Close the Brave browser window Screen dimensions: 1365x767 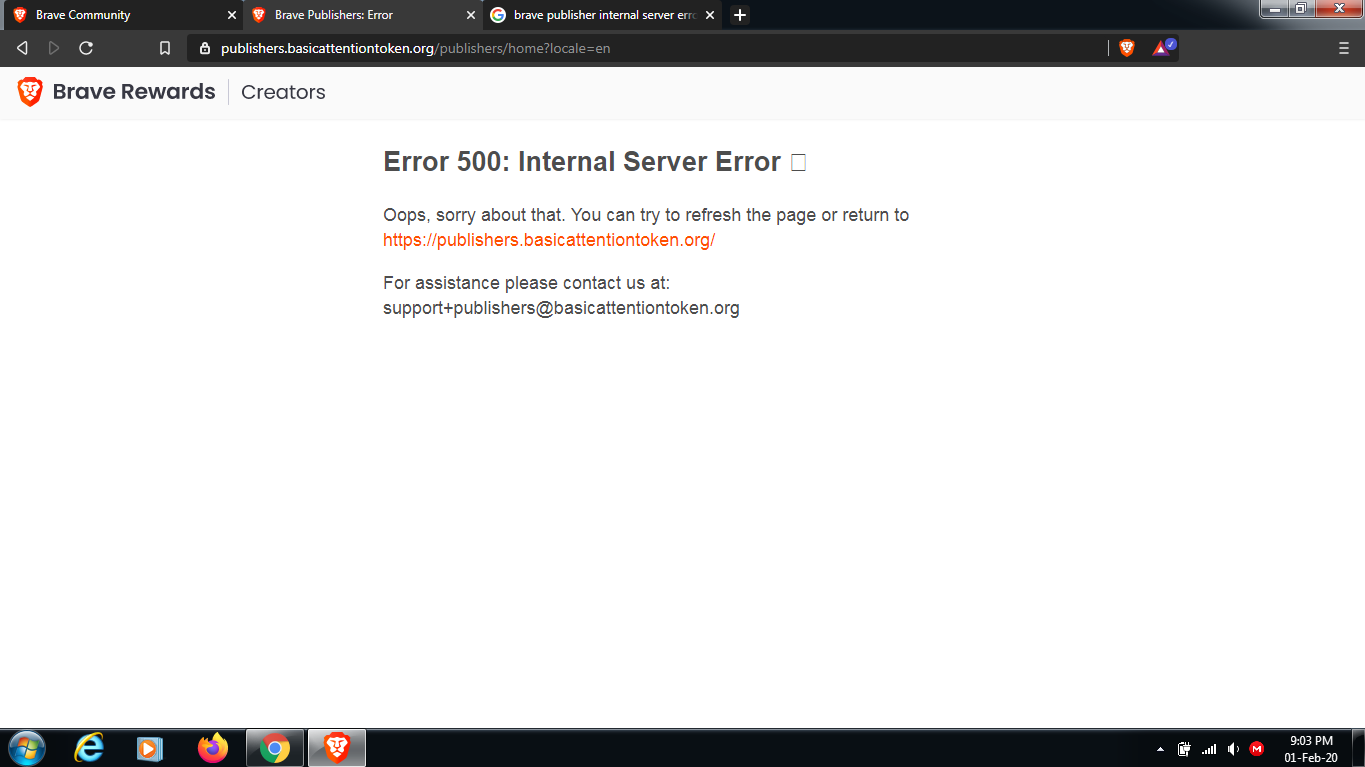pos(1338,8)
